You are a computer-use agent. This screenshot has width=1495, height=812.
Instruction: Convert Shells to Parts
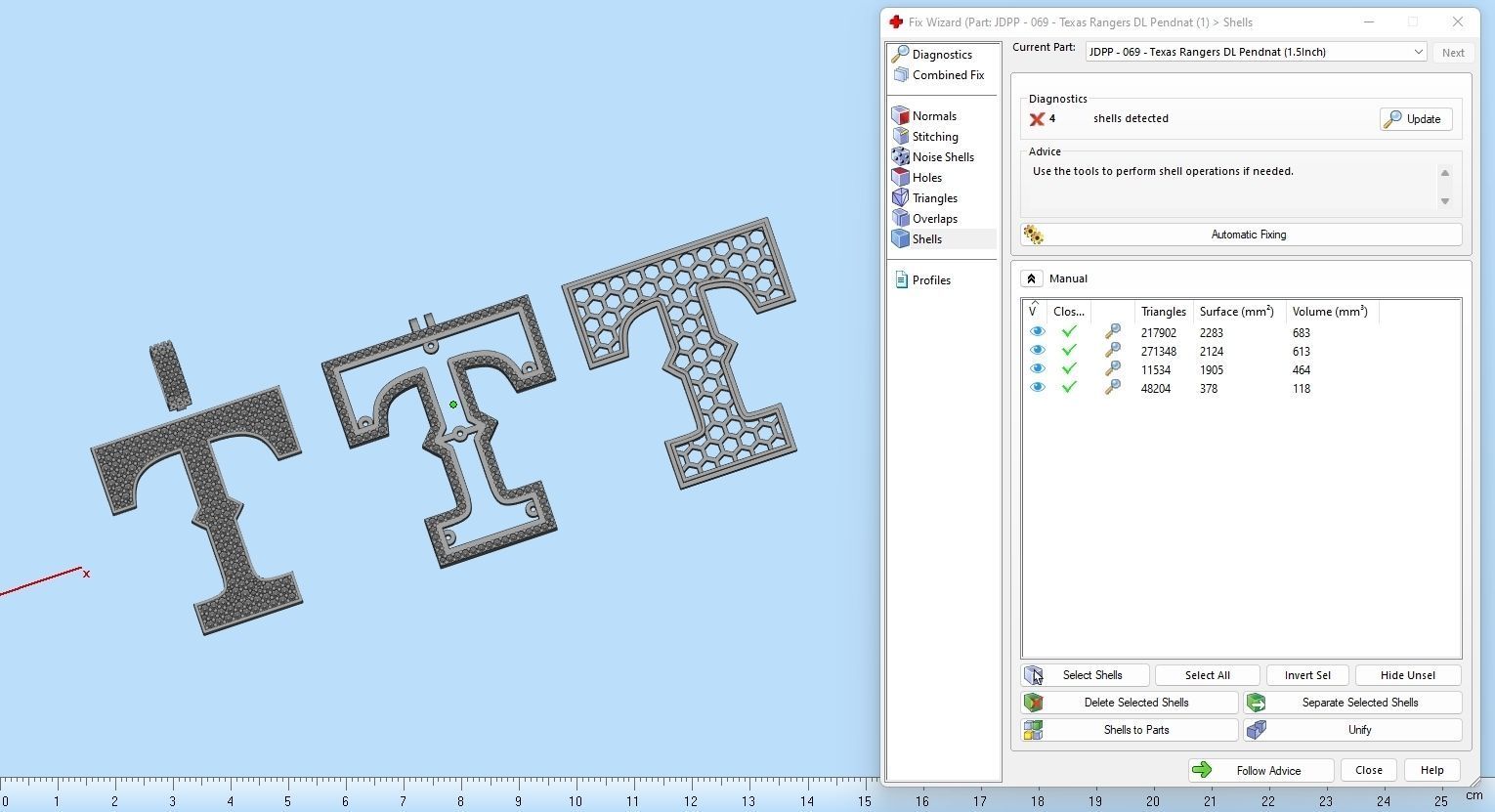[1130, 730]
